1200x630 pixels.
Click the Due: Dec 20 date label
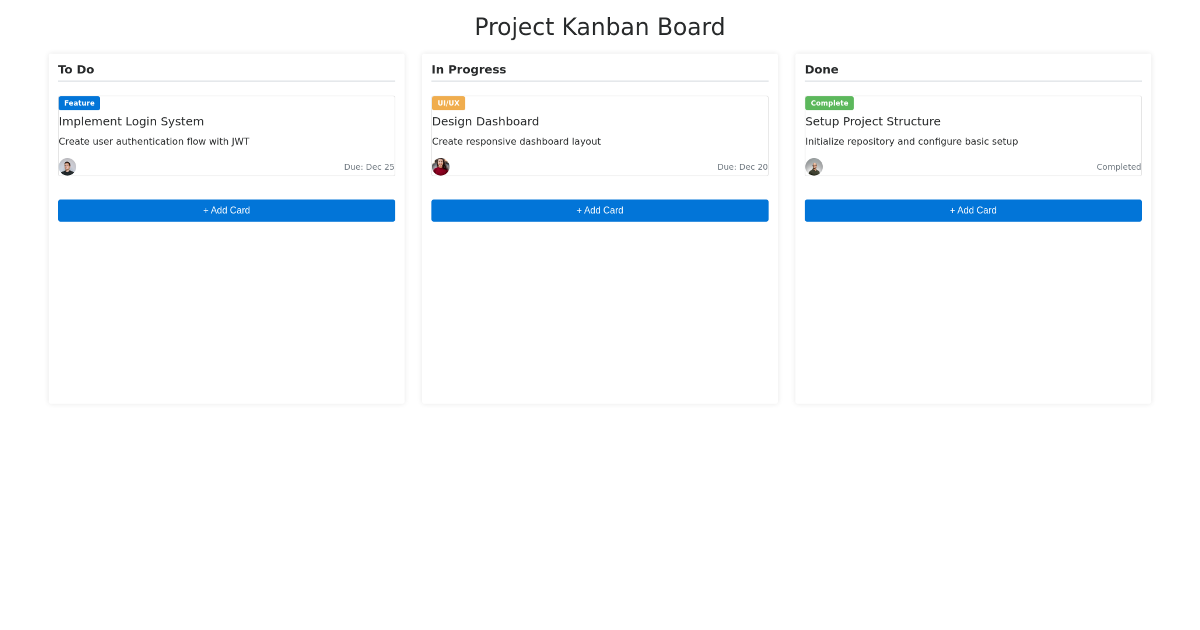click(x=742, y=166)
